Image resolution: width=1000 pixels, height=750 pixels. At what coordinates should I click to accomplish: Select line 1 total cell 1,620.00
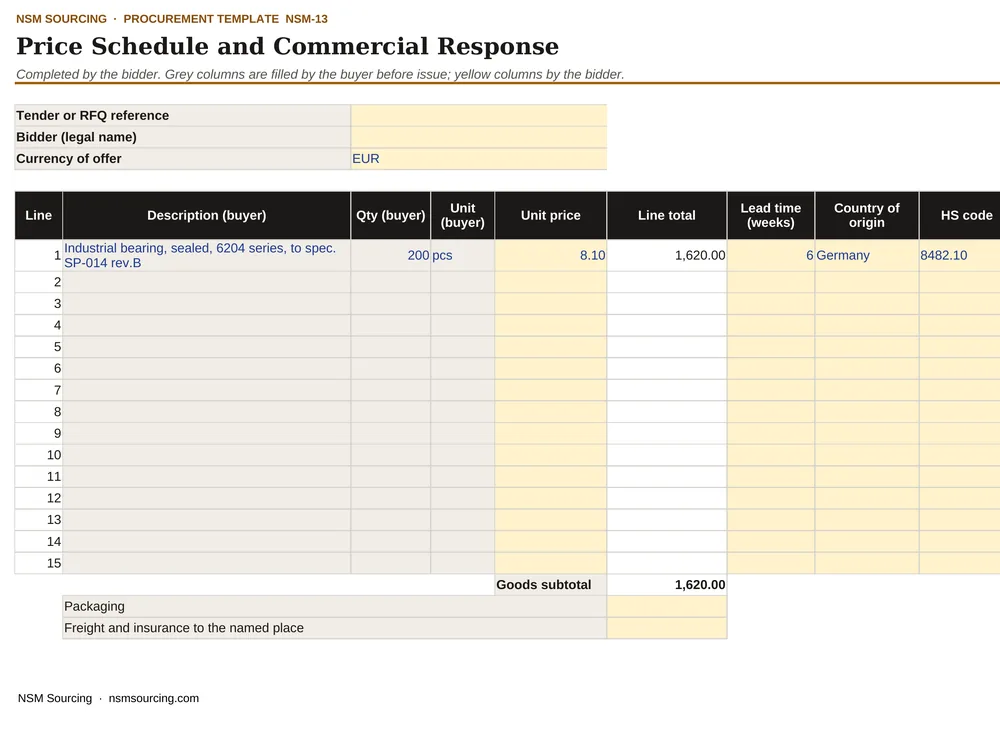coord(666,255)
